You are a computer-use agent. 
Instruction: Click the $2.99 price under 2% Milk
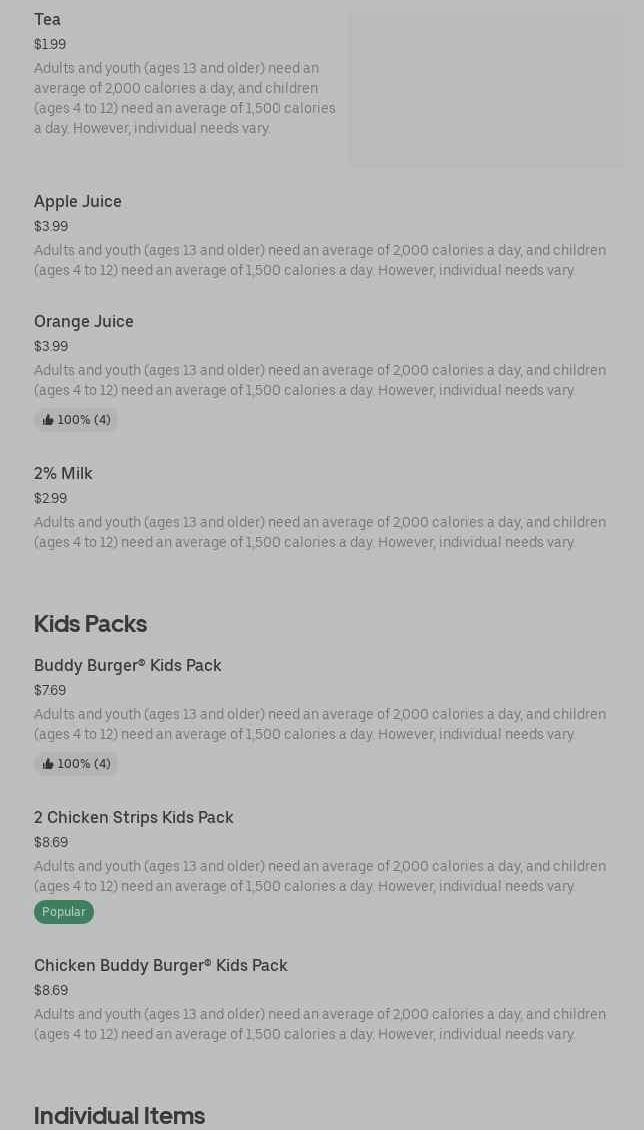[50, 498]
